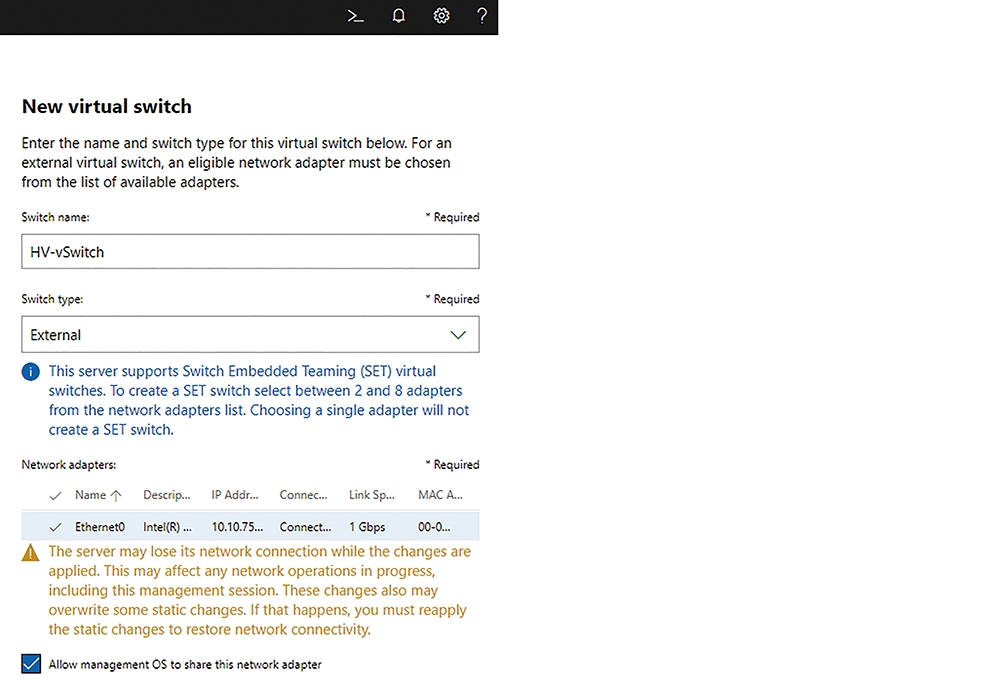The image size is (1000, 693).
Task: Uncheck Allow management OS to share adapter
Action: point(31,664)
